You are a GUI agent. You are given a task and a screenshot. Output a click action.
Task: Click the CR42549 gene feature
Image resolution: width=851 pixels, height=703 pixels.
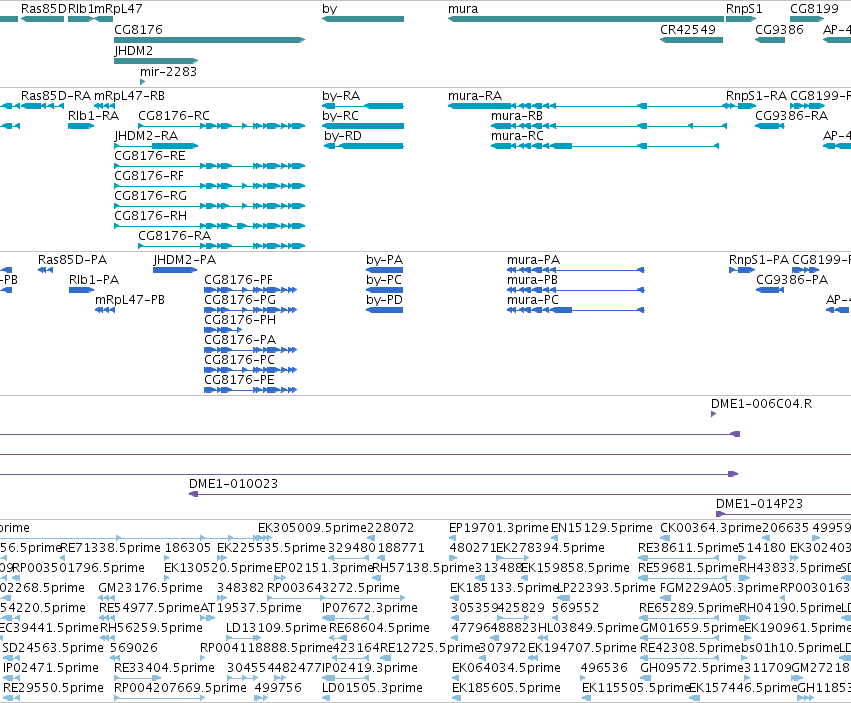pyautogui.click(x=691, y=40)
